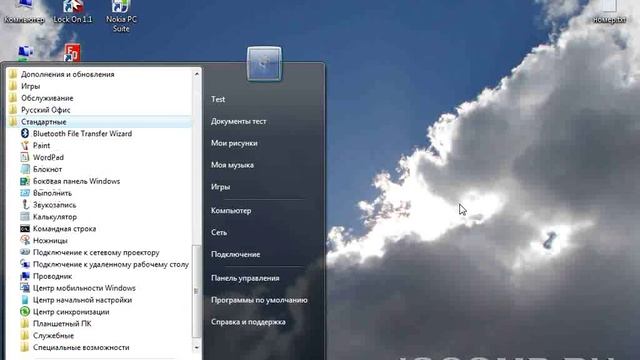Click the Ножницы snipping tool icon
Screen dimensions: 640x360
[25, 240]
